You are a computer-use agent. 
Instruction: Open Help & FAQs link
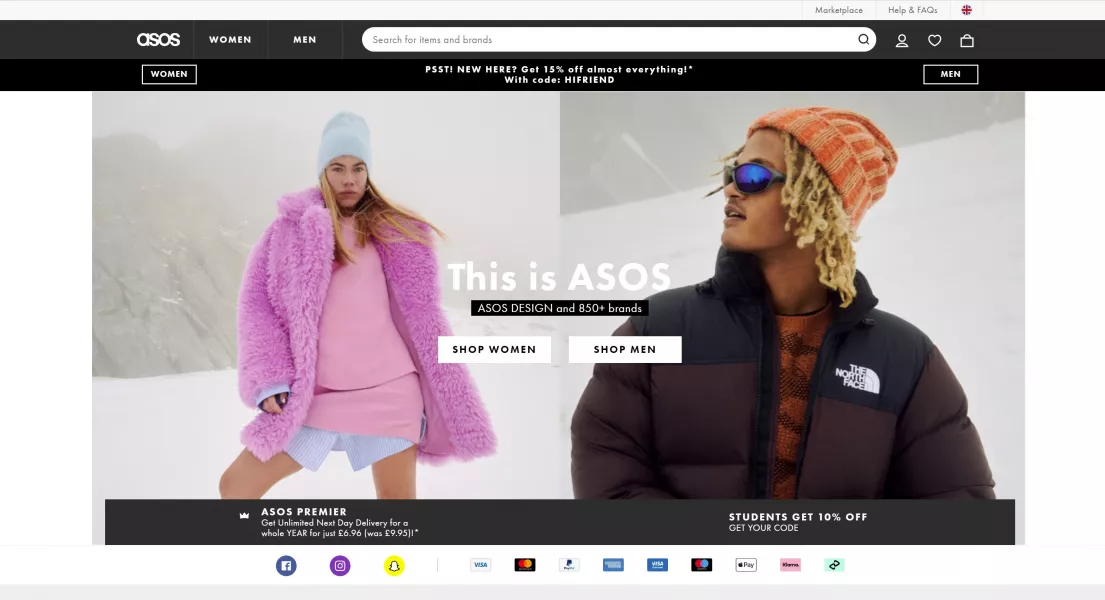(913, 10)
